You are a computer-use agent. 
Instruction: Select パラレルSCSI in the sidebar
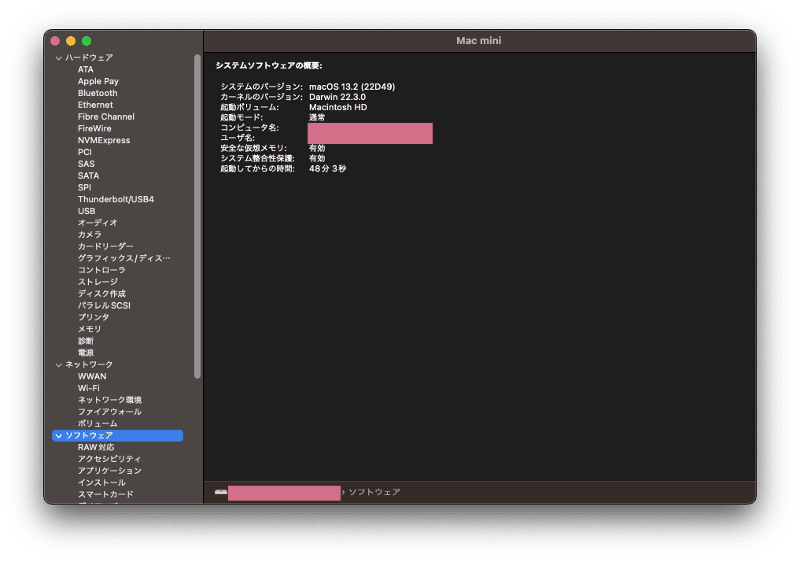click(104, 305)
